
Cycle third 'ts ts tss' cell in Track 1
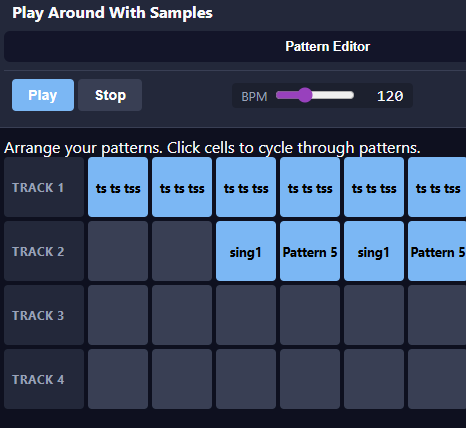[x=246, y=187]
